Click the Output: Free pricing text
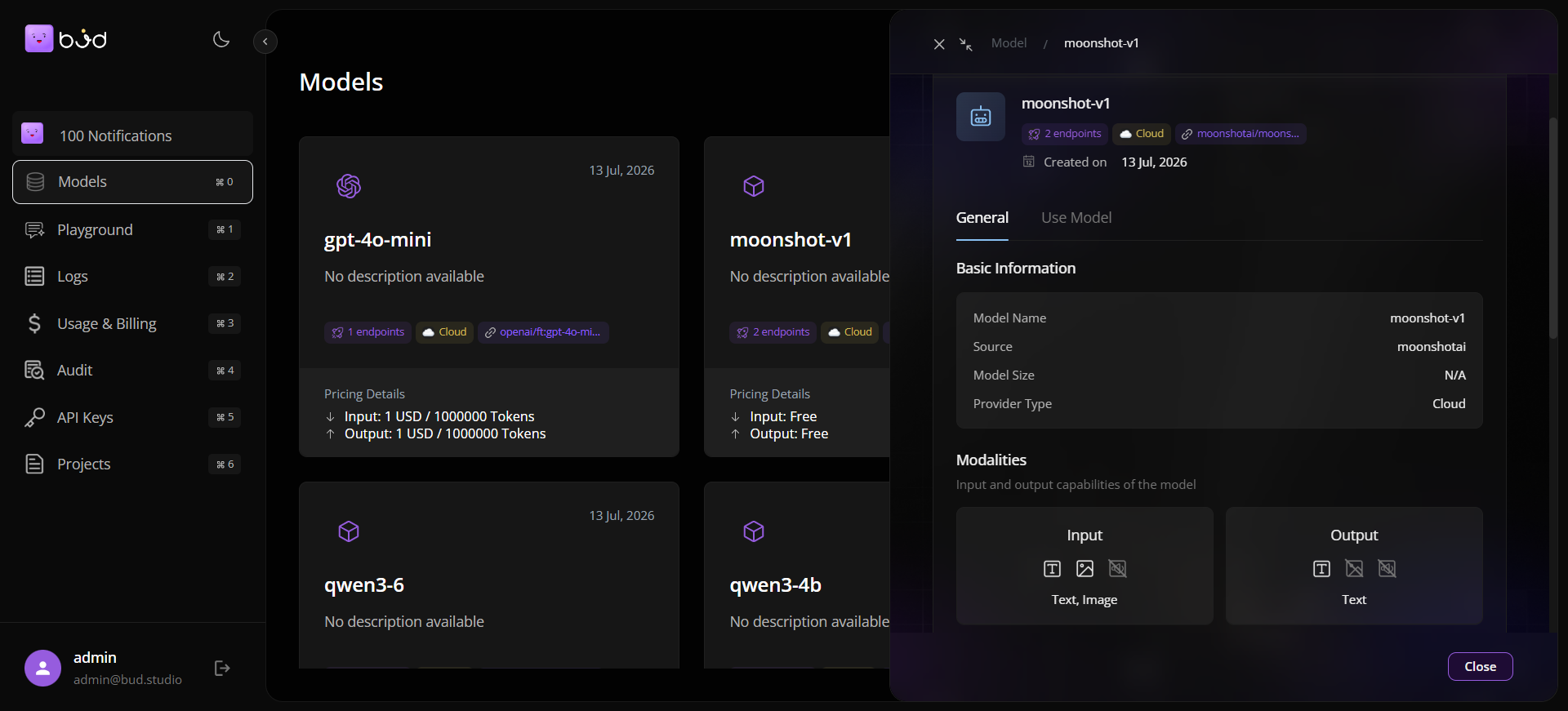 pos(789,434)
